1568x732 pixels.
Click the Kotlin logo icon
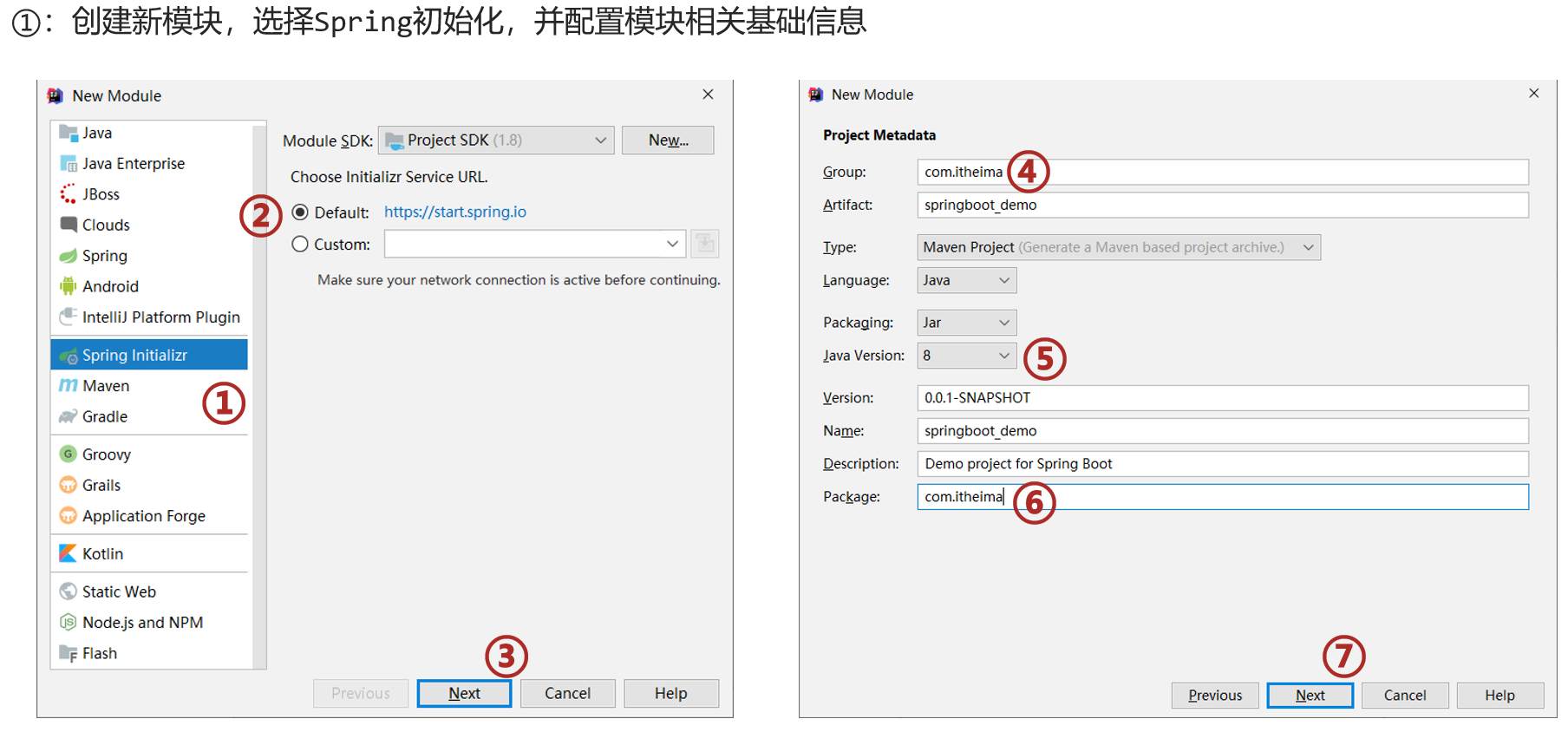click(68, 553)
